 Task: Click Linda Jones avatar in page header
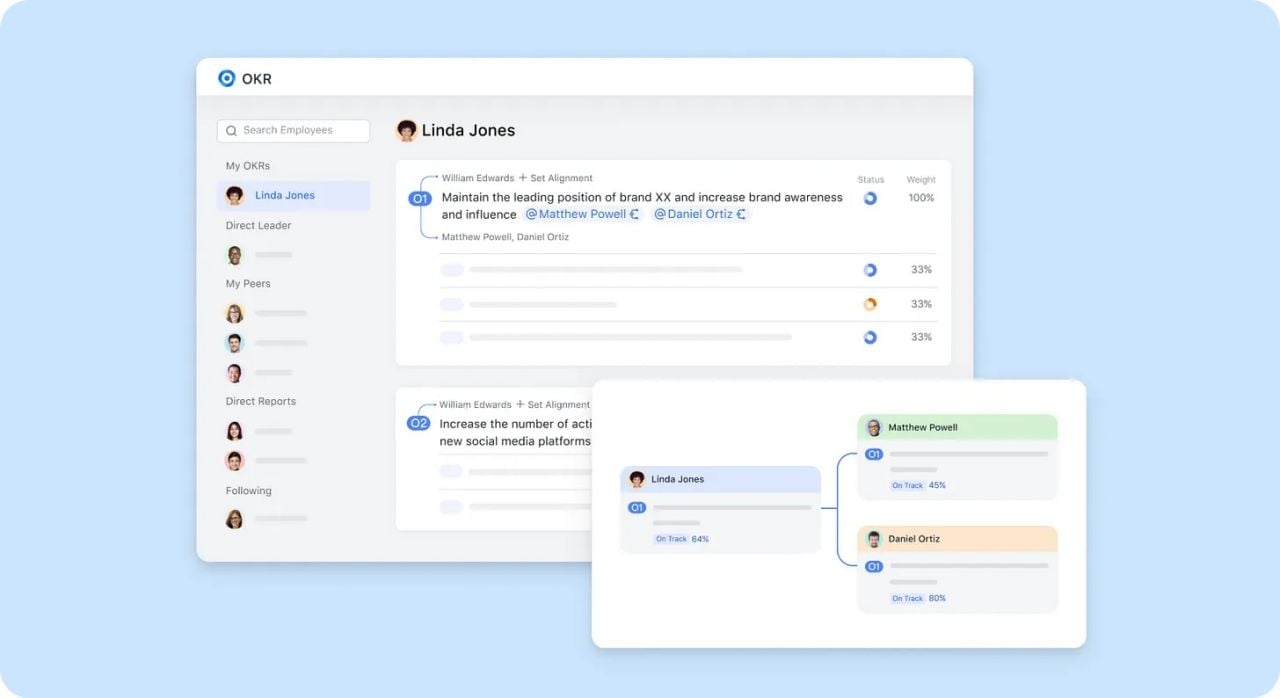(x=407, y=130)
